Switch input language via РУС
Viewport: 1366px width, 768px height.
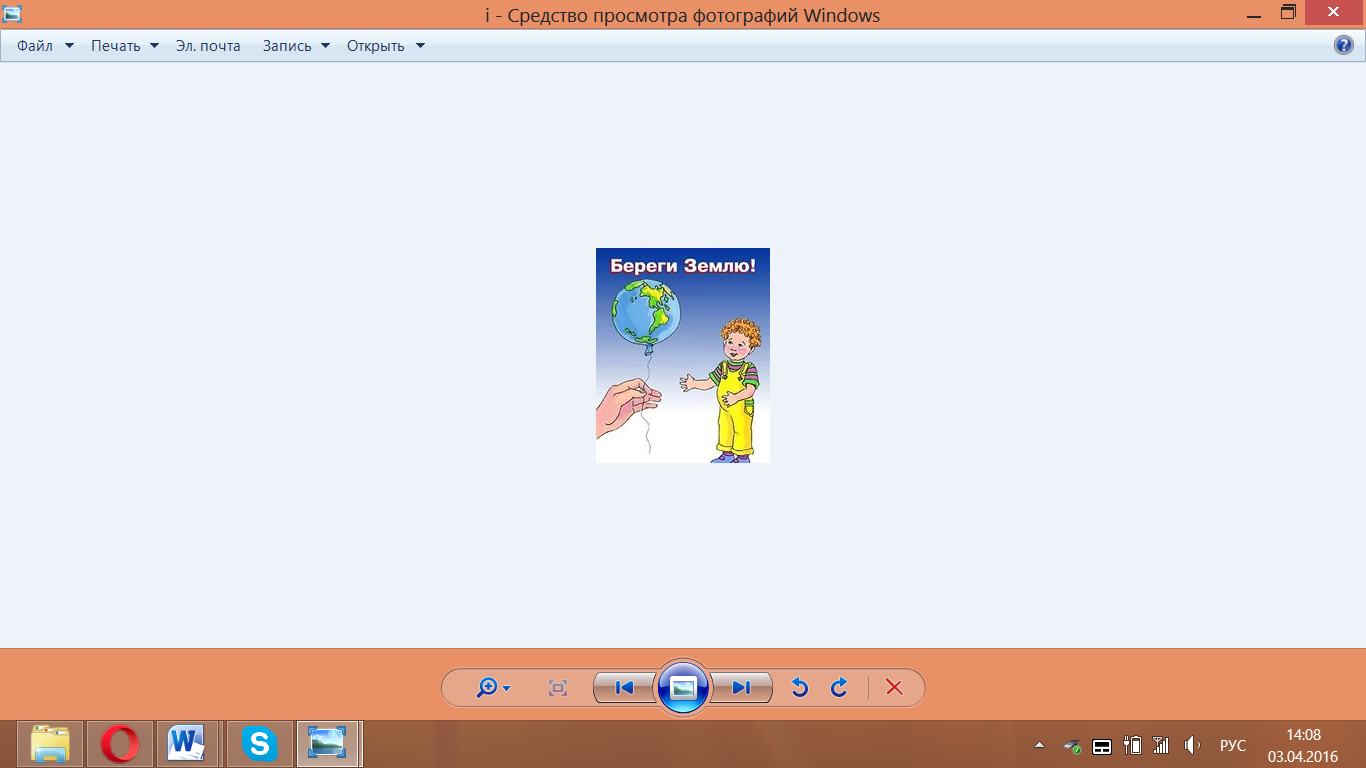pyautogui.click(x=1233, y=746)
